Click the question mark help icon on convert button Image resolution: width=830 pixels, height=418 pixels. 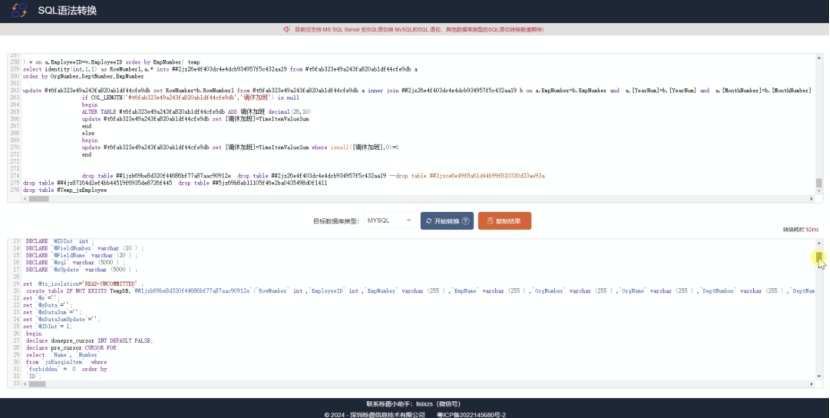point(465,221)
